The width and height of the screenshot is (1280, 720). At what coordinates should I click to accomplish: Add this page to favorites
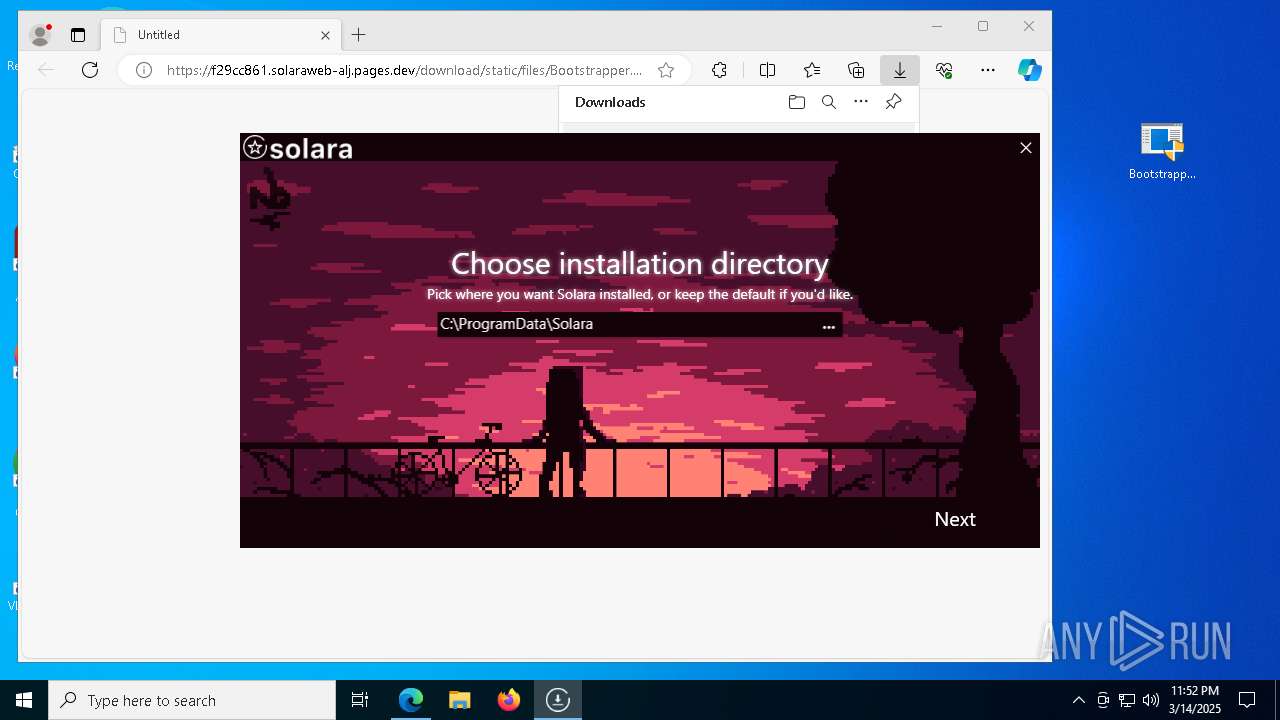tap(666, 70)
